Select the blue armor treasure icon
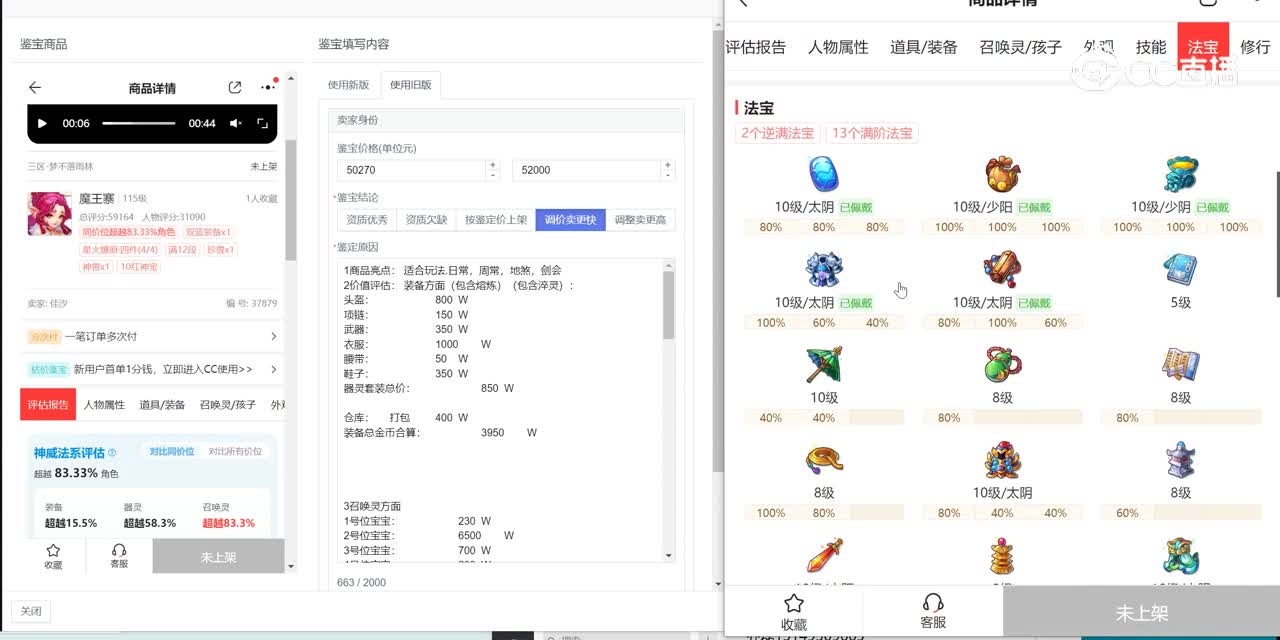 [x=824, y=270]
